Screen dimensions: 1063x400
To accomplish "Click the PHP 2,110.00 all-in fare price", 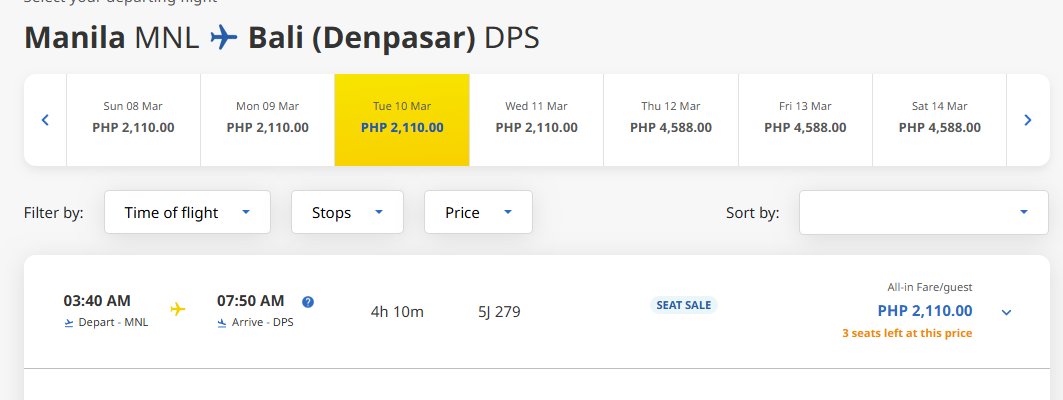I will [x=924, y=311].
